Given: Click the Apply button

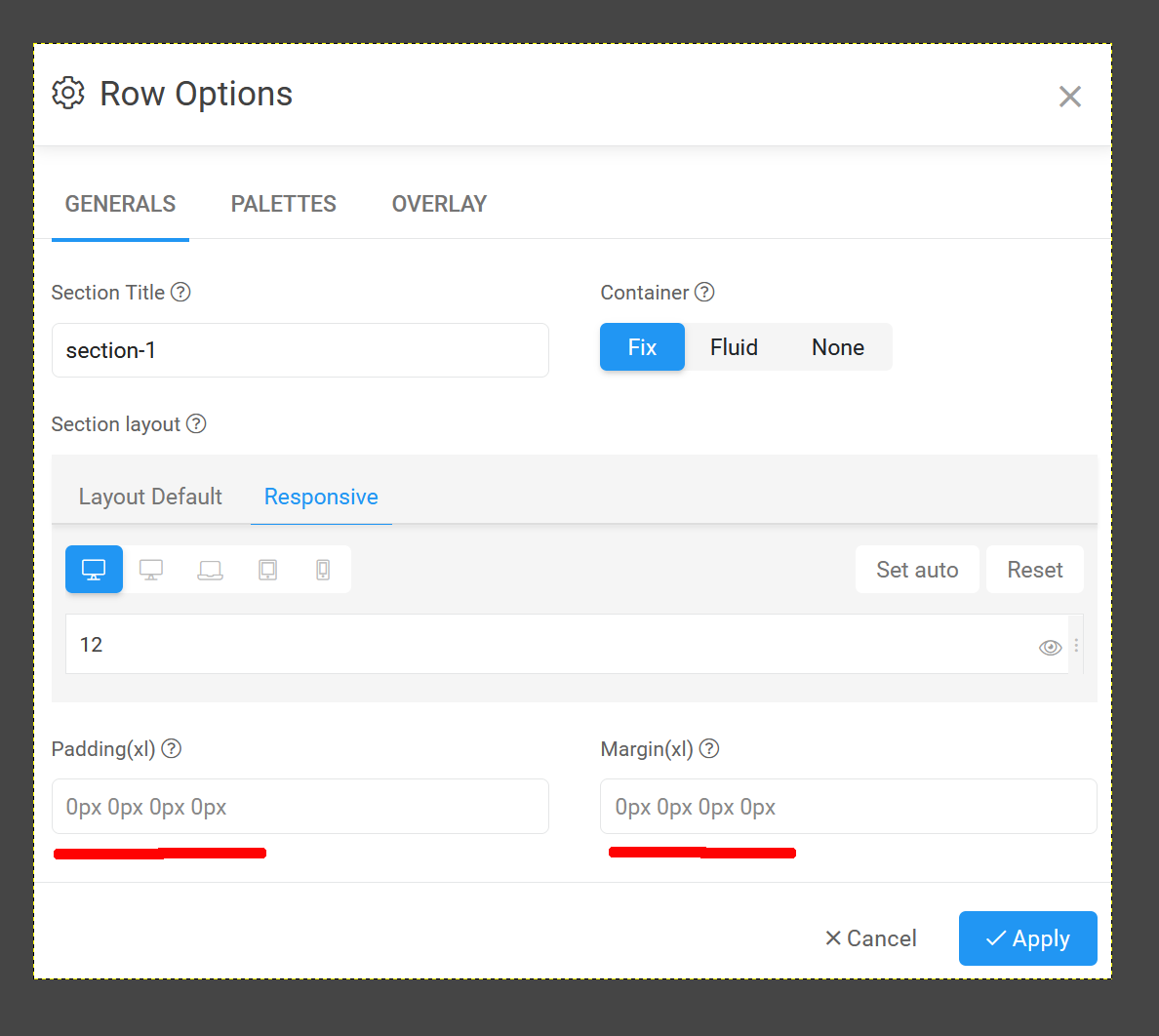Looking at the screenshot, I should [x=1027, y=938].
